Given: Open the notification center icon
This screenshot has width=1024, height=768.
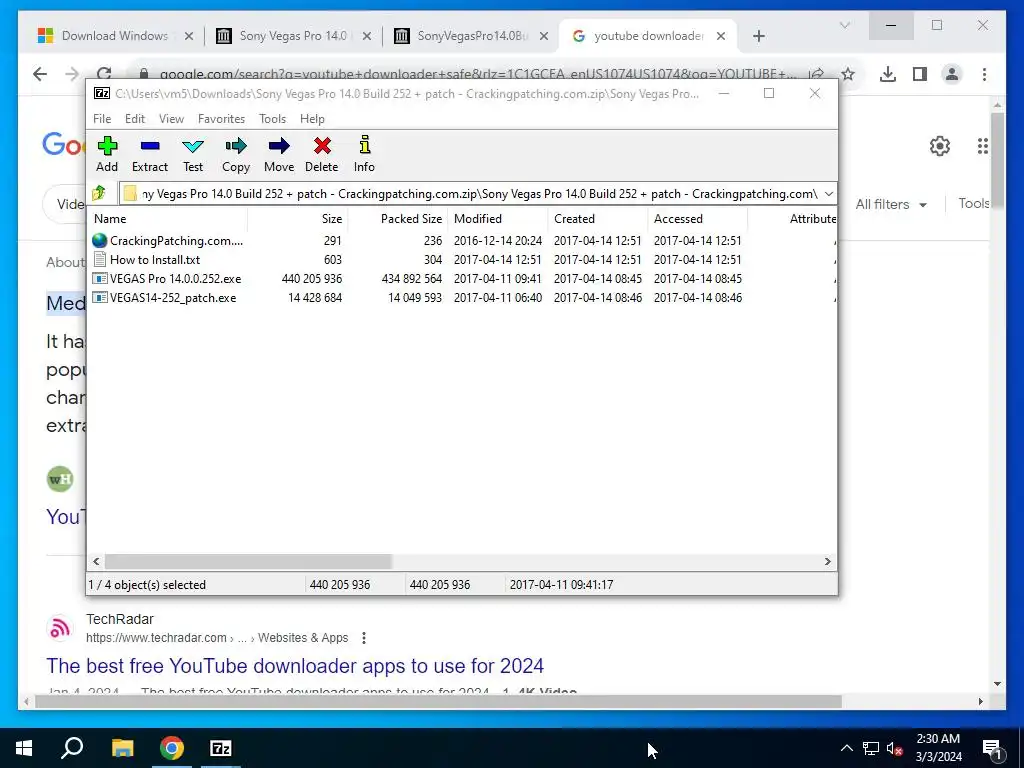Looking at the screenshot, I should tap(992, 748).
